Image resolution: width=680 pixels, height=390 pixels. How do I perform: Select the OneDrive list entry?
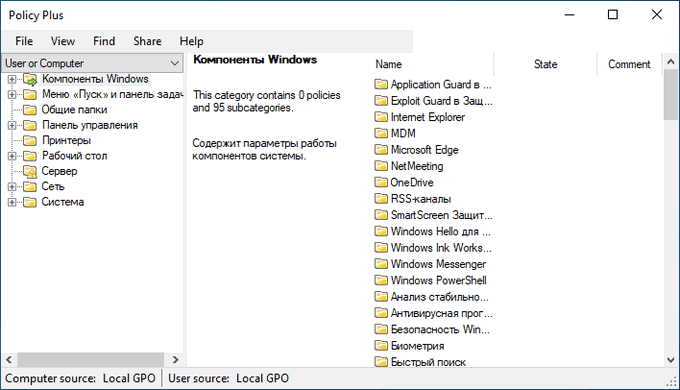click(412, 182)
